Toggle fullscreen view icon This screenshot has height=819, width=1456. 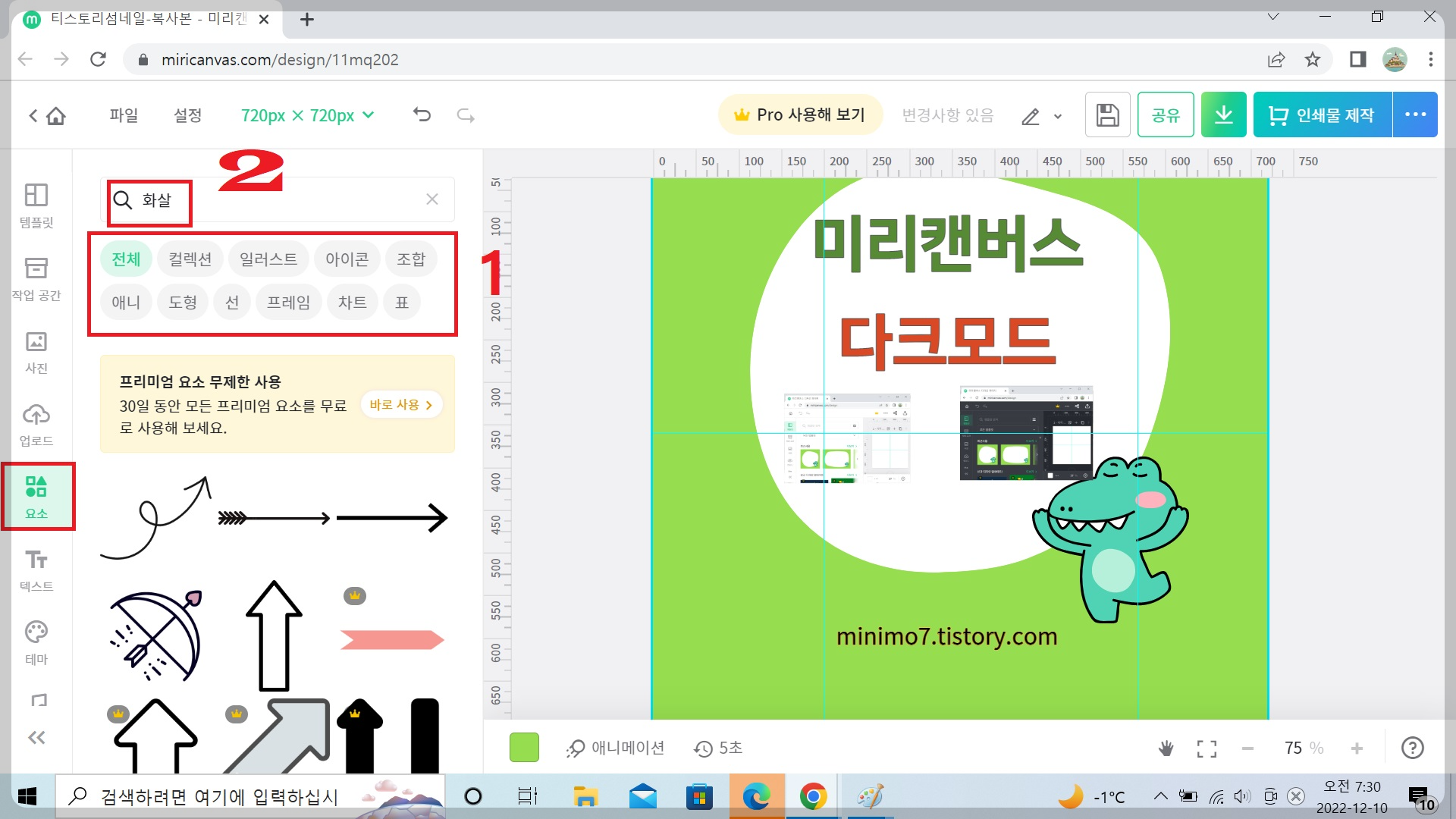(x=1207, y=748)
